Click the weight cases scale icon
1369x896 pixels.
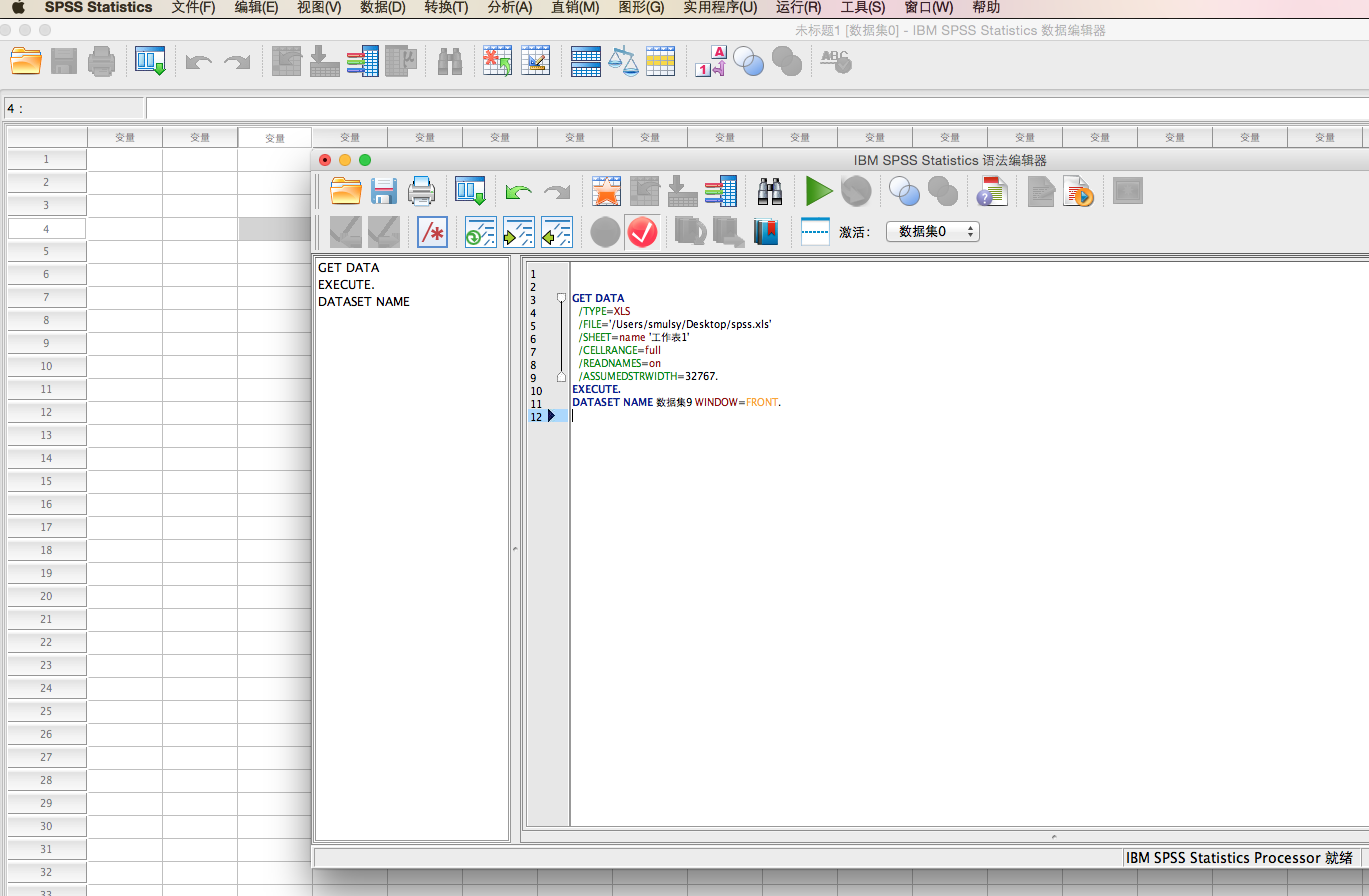click(623, 62)
